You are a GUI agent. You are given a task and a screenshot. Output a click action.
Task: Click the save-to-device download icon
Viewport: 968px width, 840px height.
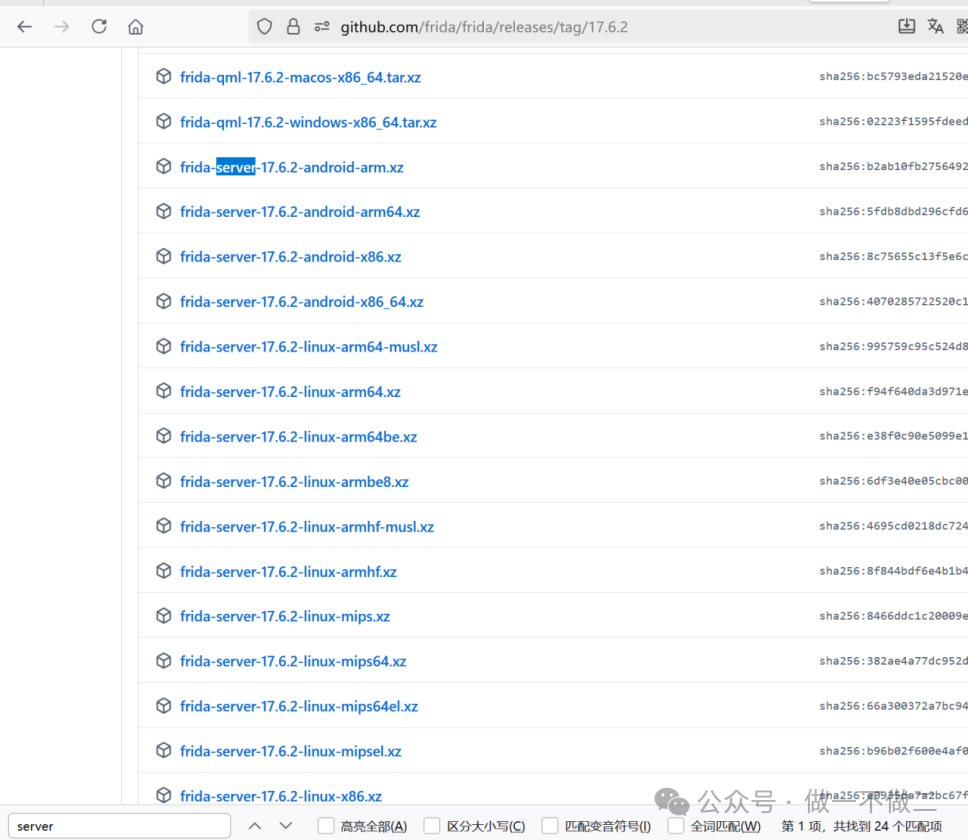906,26
